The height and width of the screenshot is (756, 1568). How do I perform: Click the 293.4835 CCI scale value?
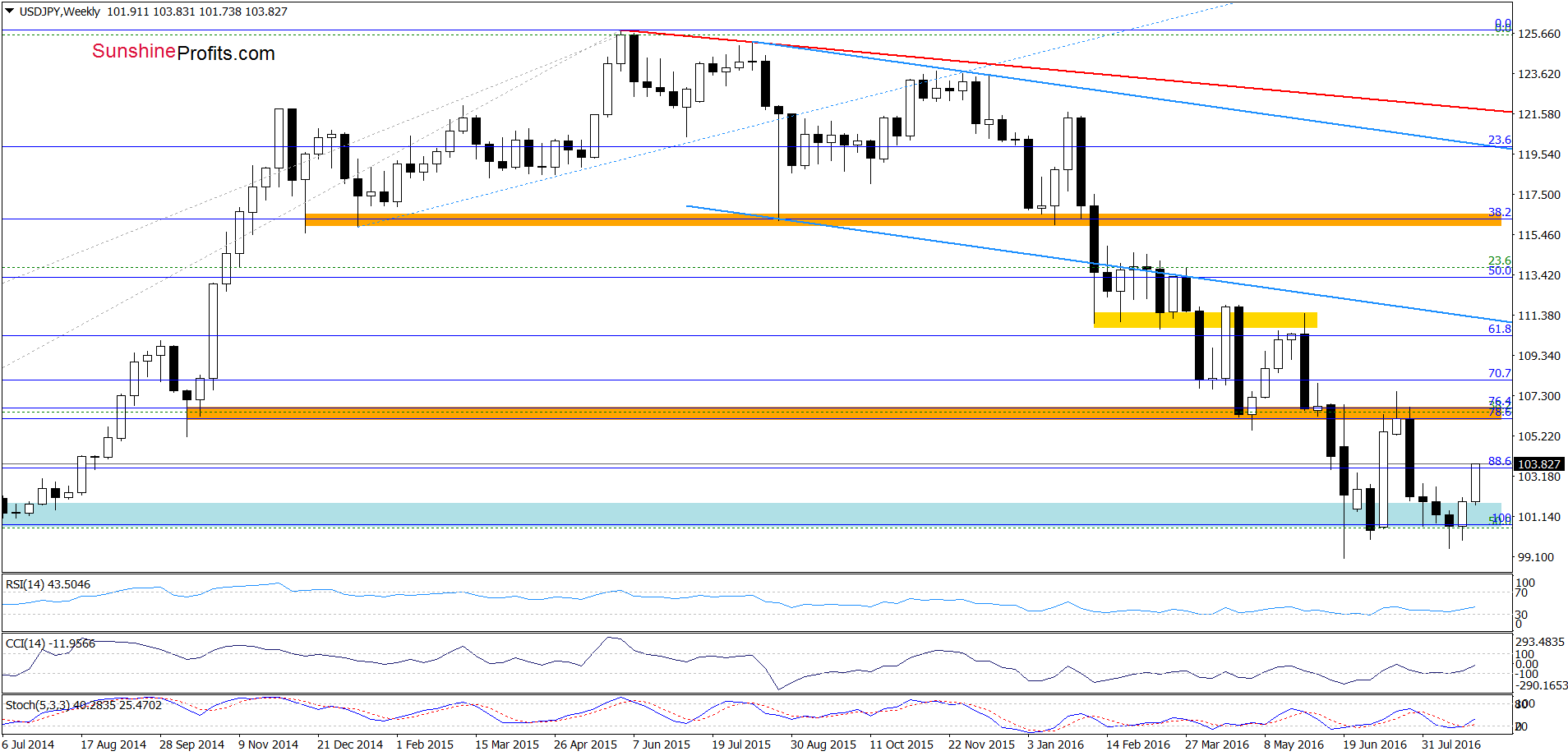[1541, 642]
